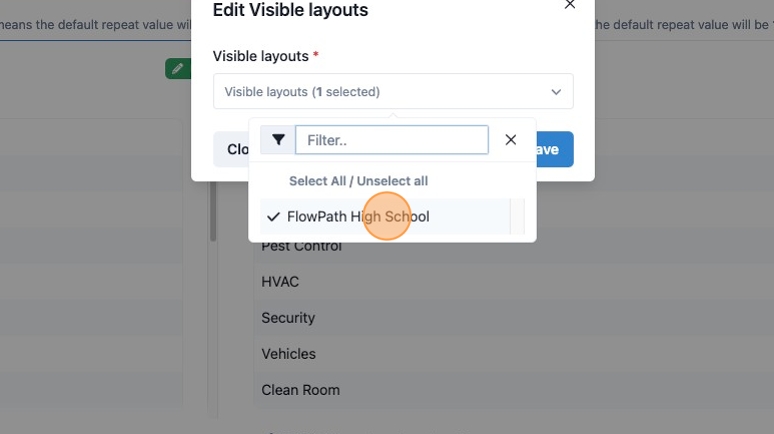The image size is (774, 434).
Task: Select the HVAC list item
Action: click(x=280, y=282)
